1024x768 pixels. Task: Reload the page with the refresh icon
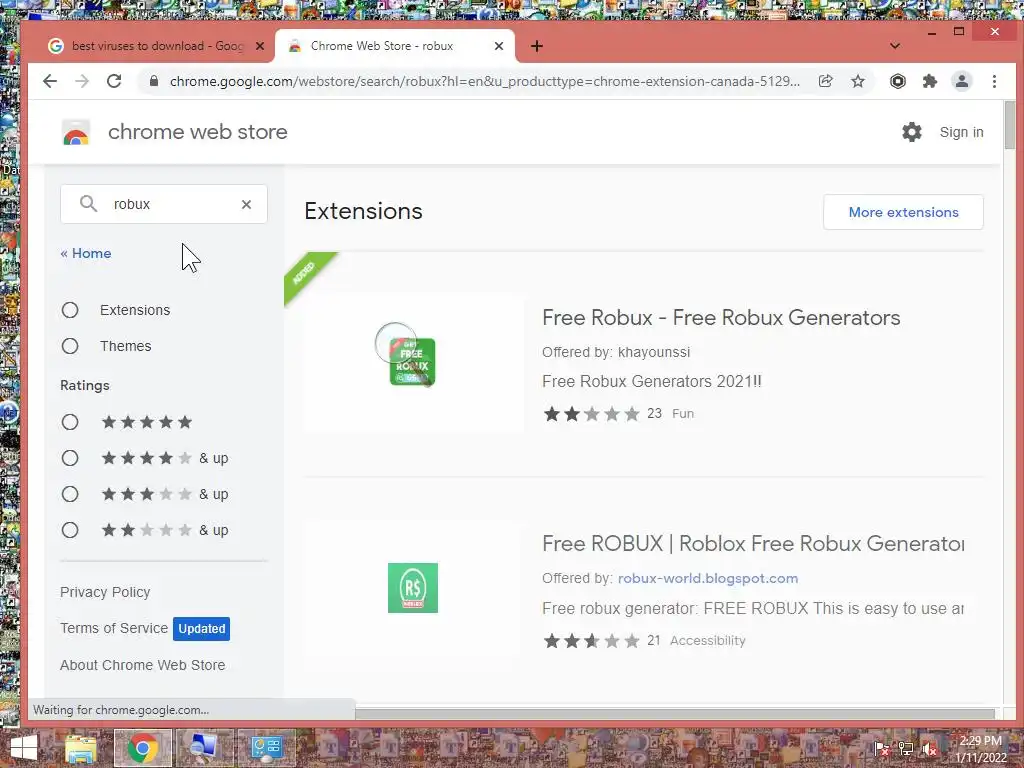click(114, 81)
